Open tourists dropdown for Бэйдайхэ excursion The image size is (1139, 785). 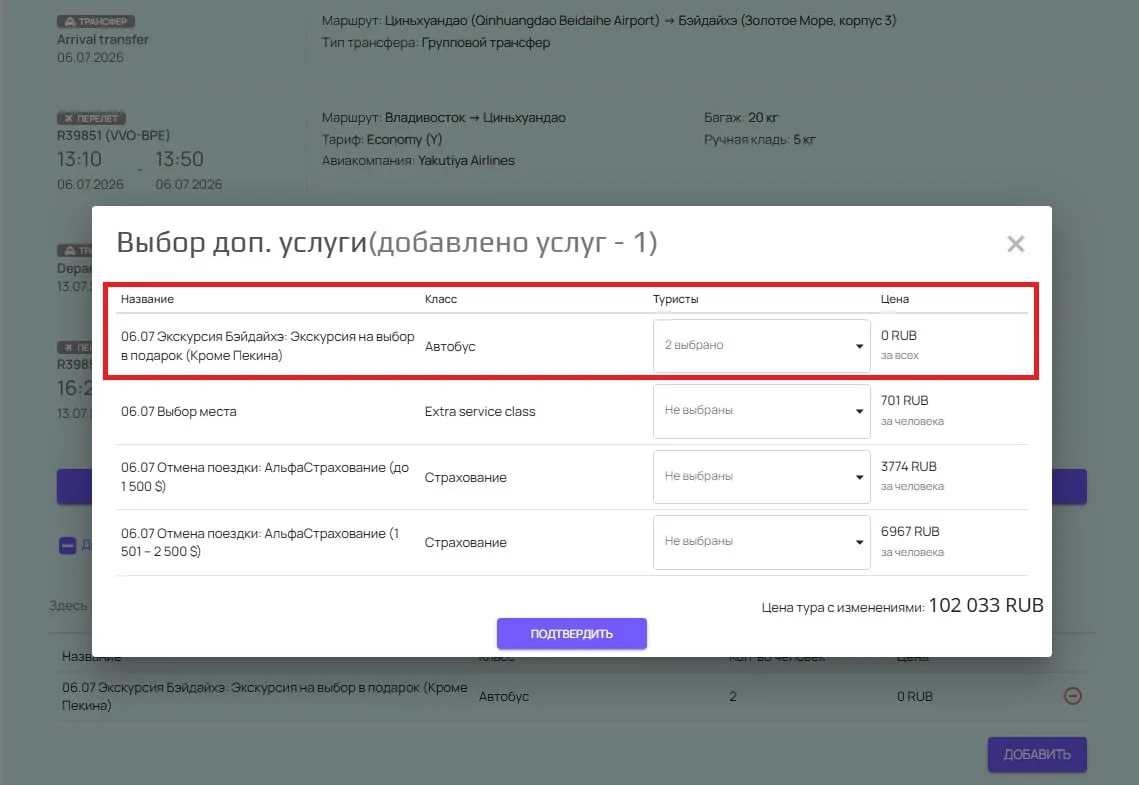click(x=761, y=346)
